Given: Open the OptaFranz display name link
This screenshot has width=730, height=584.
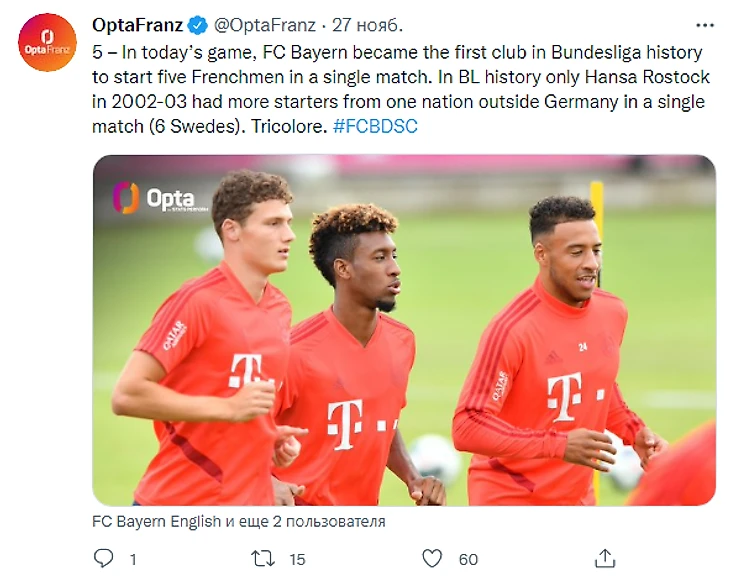Looking at the screenshot, I should (x=138, y=24).
